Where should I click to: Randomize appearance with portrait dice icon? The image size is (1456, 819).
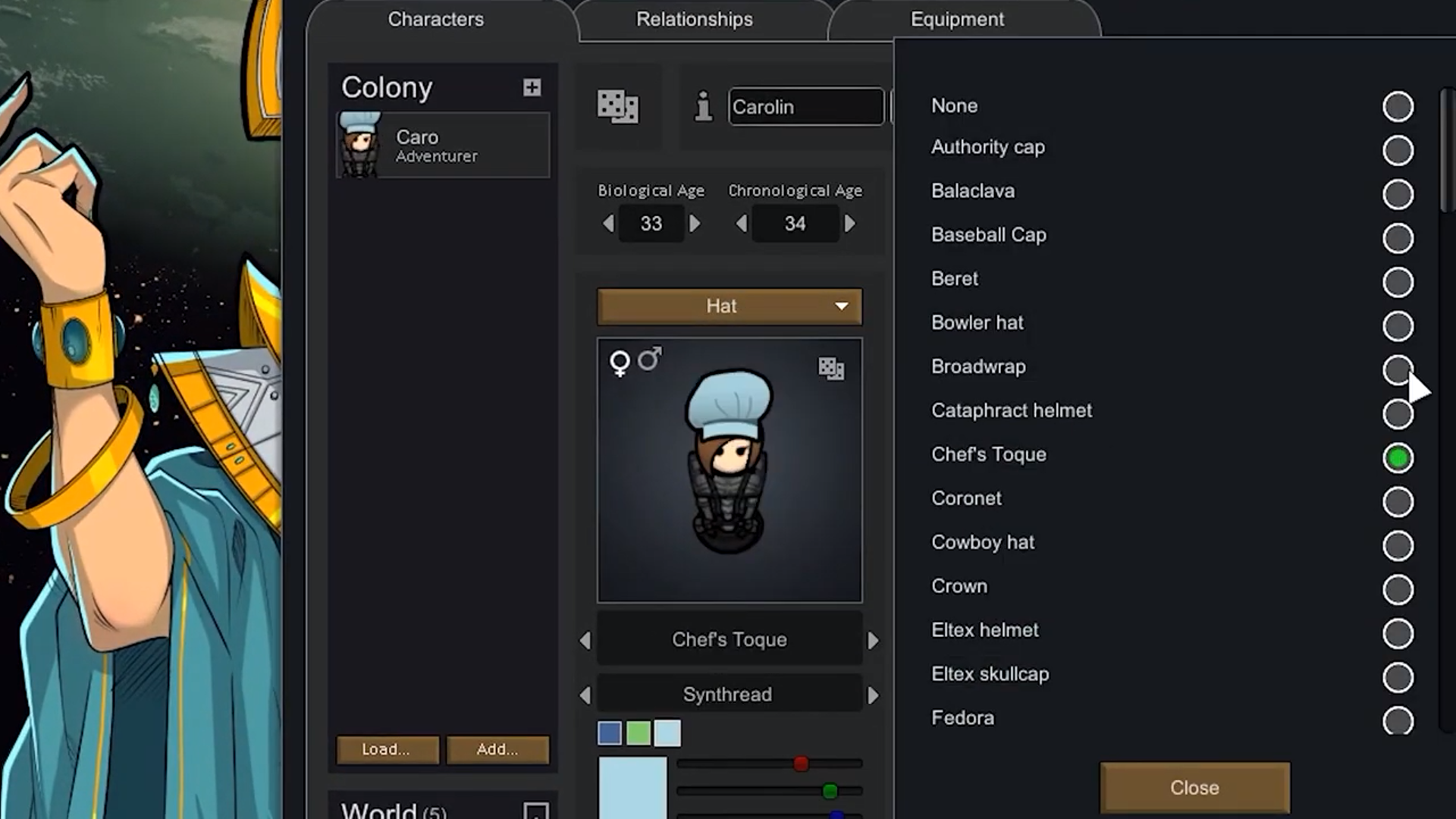pyautogui.click(x=831, y=369)
